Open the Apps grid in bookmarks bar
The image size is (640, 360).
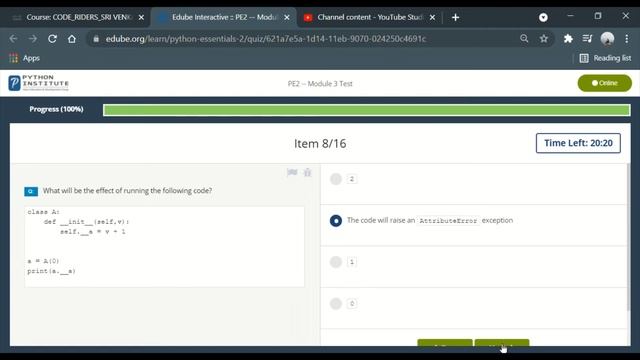pos(24,58)
